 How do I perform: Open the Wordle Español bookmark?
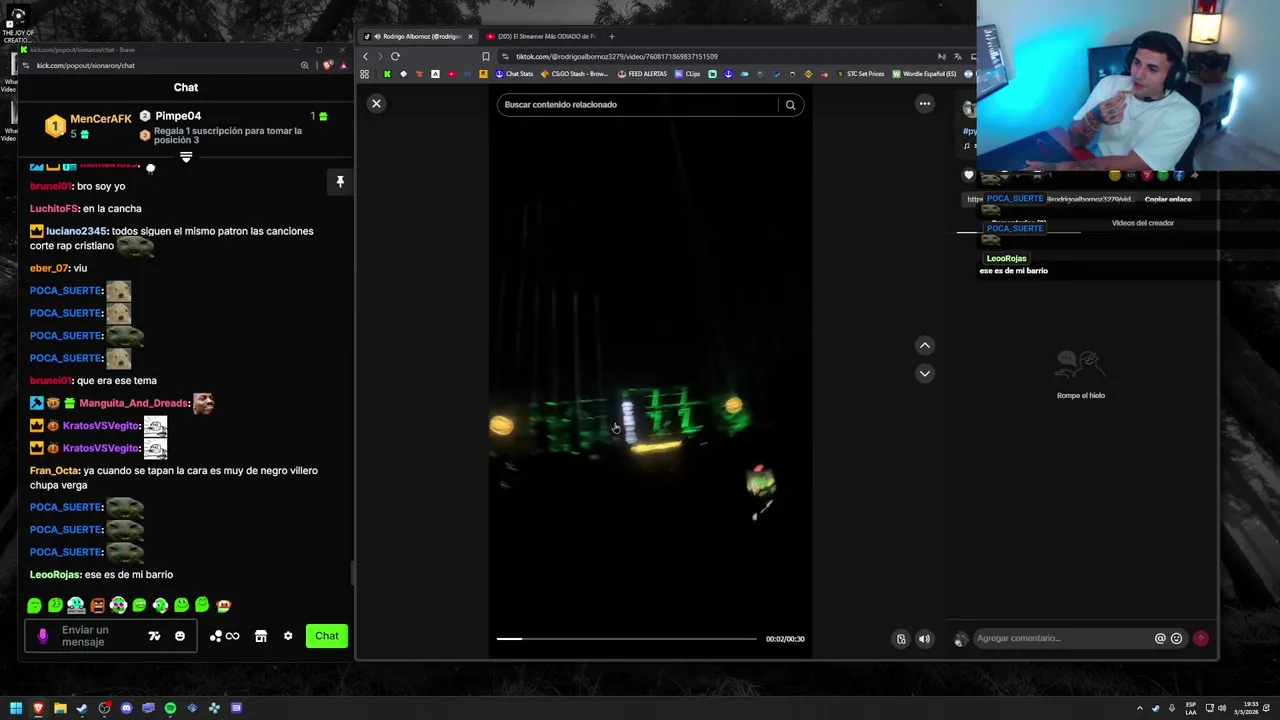(x=925, y=74)
